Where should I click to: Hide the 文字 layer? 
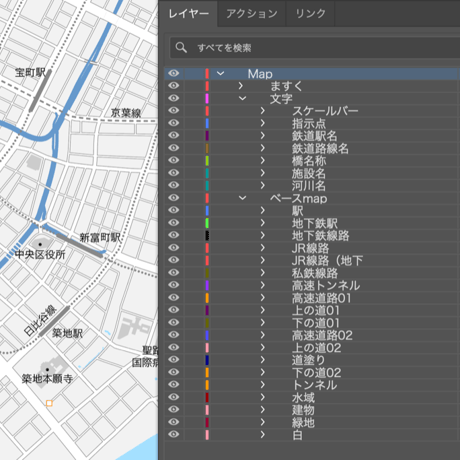tap(174, 98)
